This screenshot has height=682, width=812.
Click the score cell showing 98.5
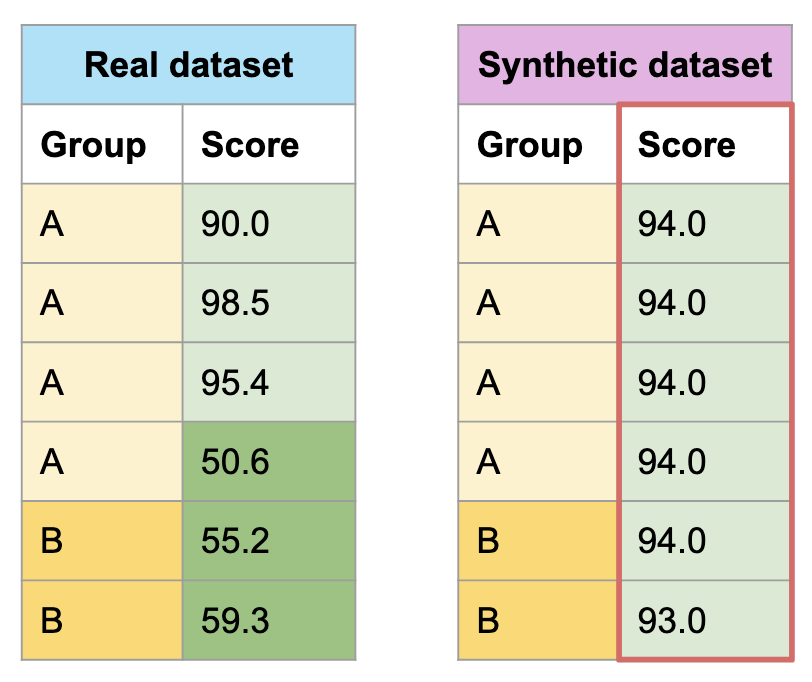pyautogui.click(x=268, y=303)
